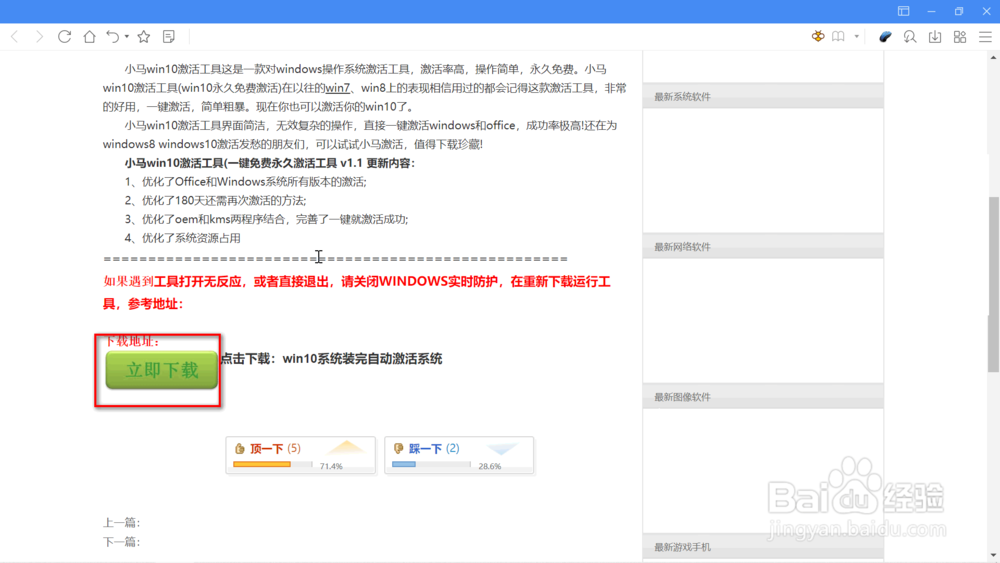Go forward to next page

tap(40, 37)
